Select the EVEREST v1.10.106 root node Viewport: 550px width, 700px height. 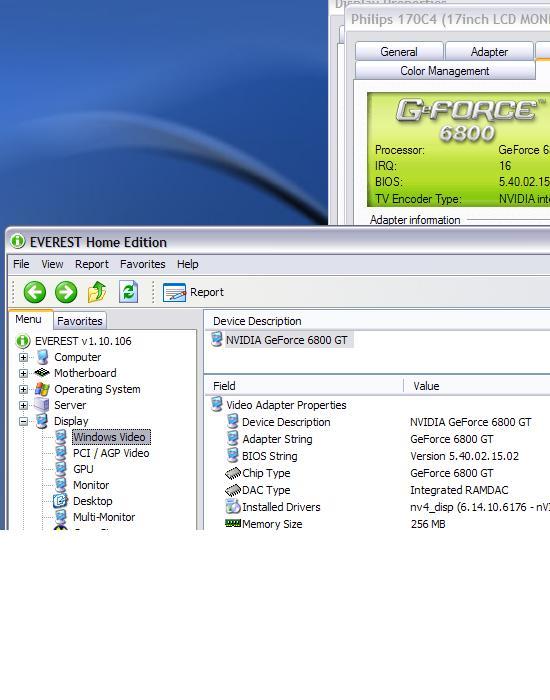point(83,341)
